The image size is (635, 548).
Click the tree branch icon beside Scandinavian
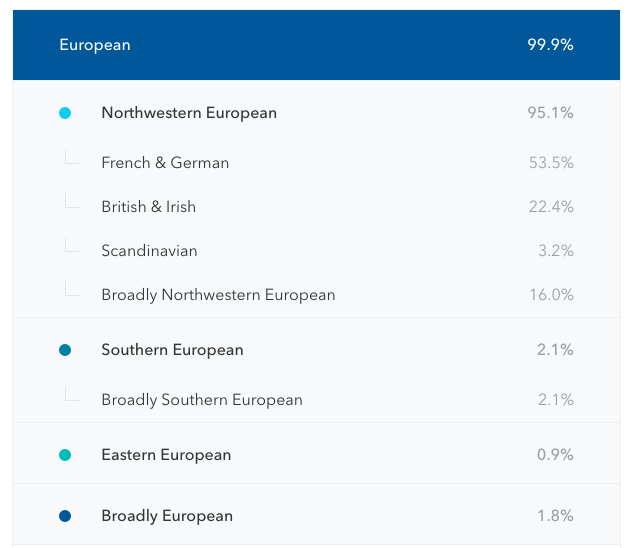pyautogui.click(x=71, y=246)
